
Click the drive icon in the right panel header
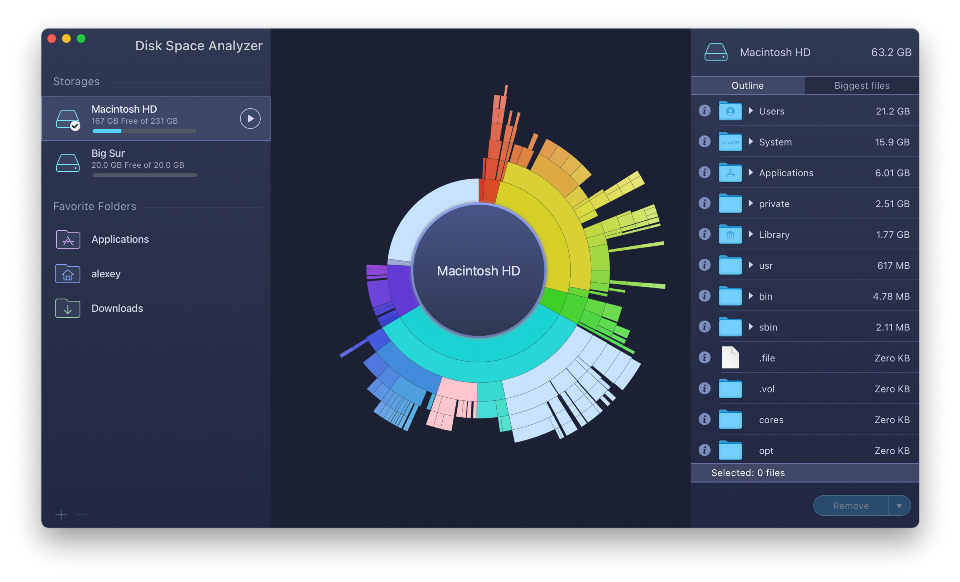coord(714,51)
